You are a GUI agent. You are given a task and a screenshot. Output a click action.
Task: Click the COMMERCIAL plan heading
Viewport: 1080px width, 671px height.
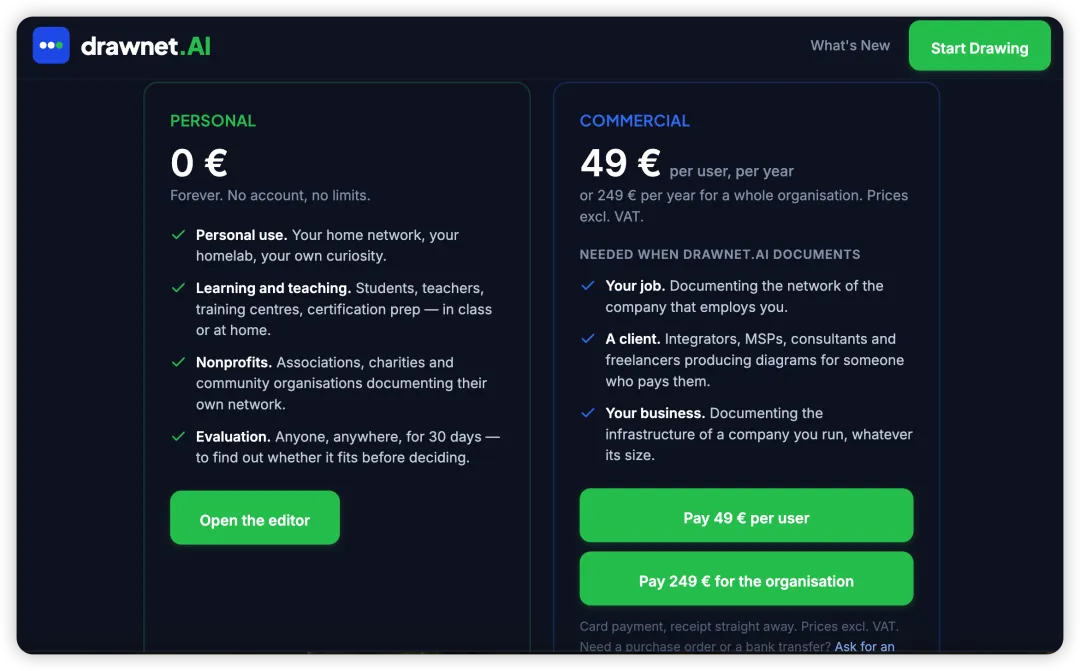(634, 121)
